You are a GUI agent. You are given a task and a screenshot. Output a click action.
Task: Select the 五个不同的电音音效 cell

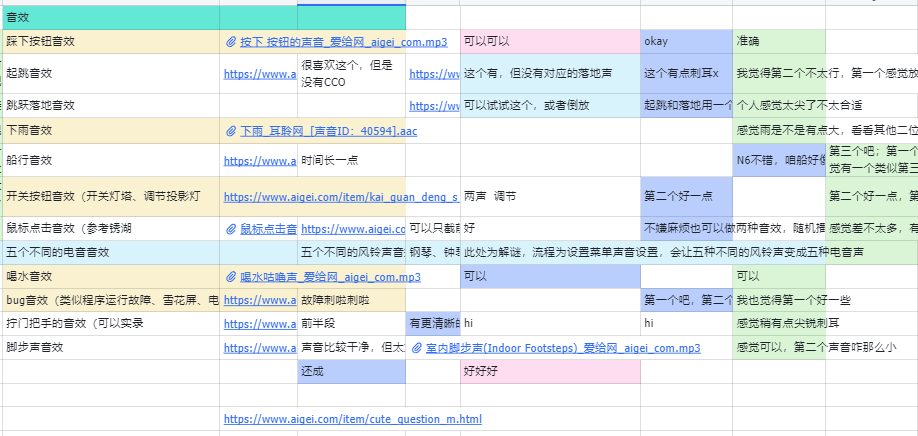[x=110, y=253]
